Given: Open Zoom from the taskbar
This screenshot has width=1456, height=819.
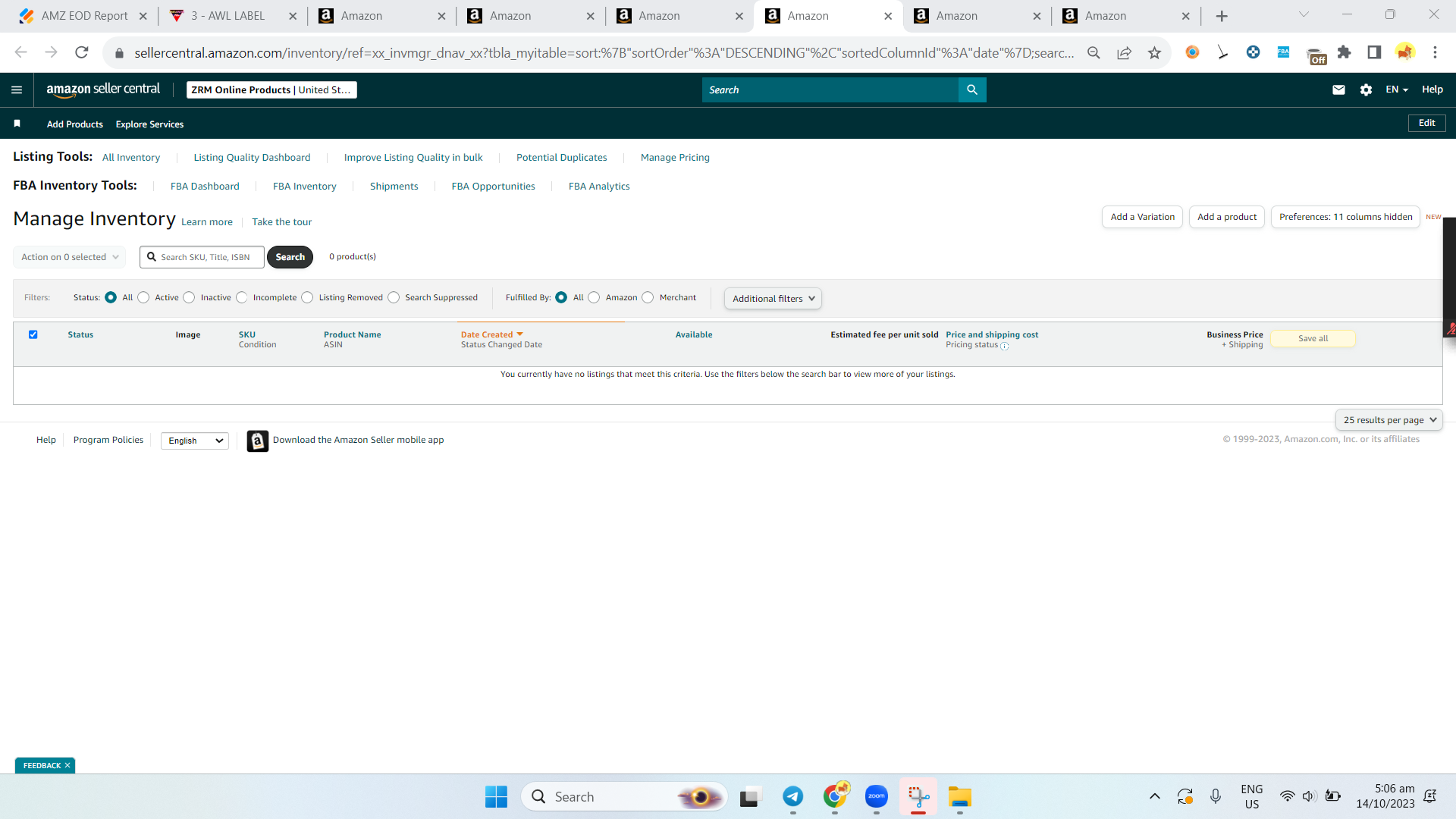Looking at the screenshot, I should pos(876,797).
